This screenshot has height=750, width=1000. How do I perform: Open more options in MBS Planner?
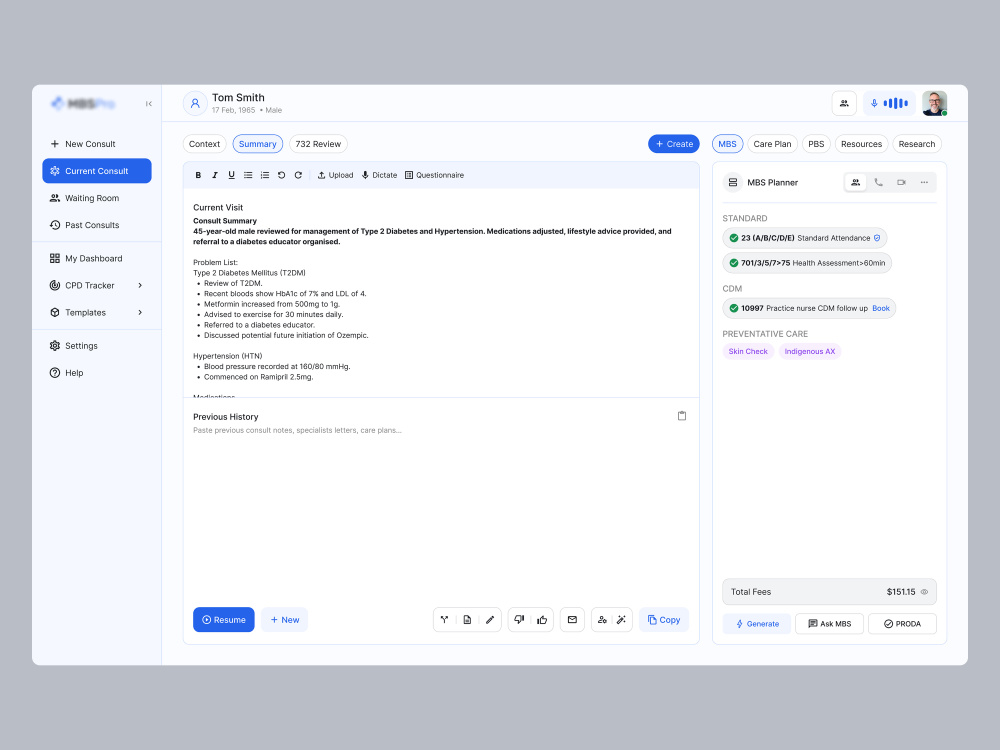[x=924, y=182]
